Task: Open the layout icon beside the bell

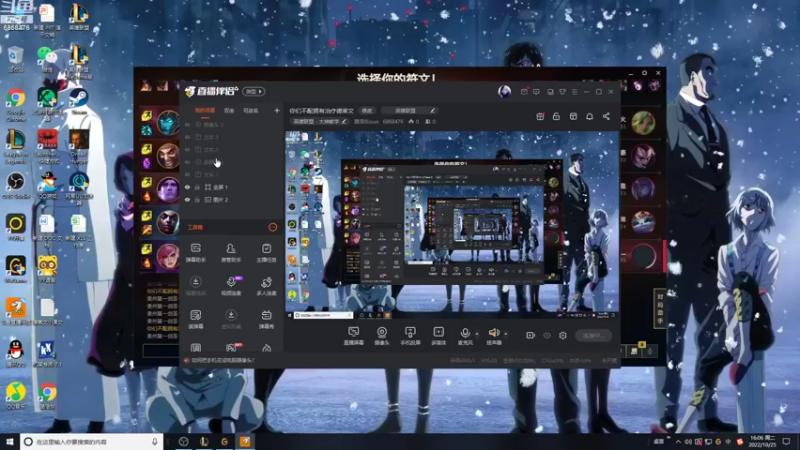Action: coord(573,116)
